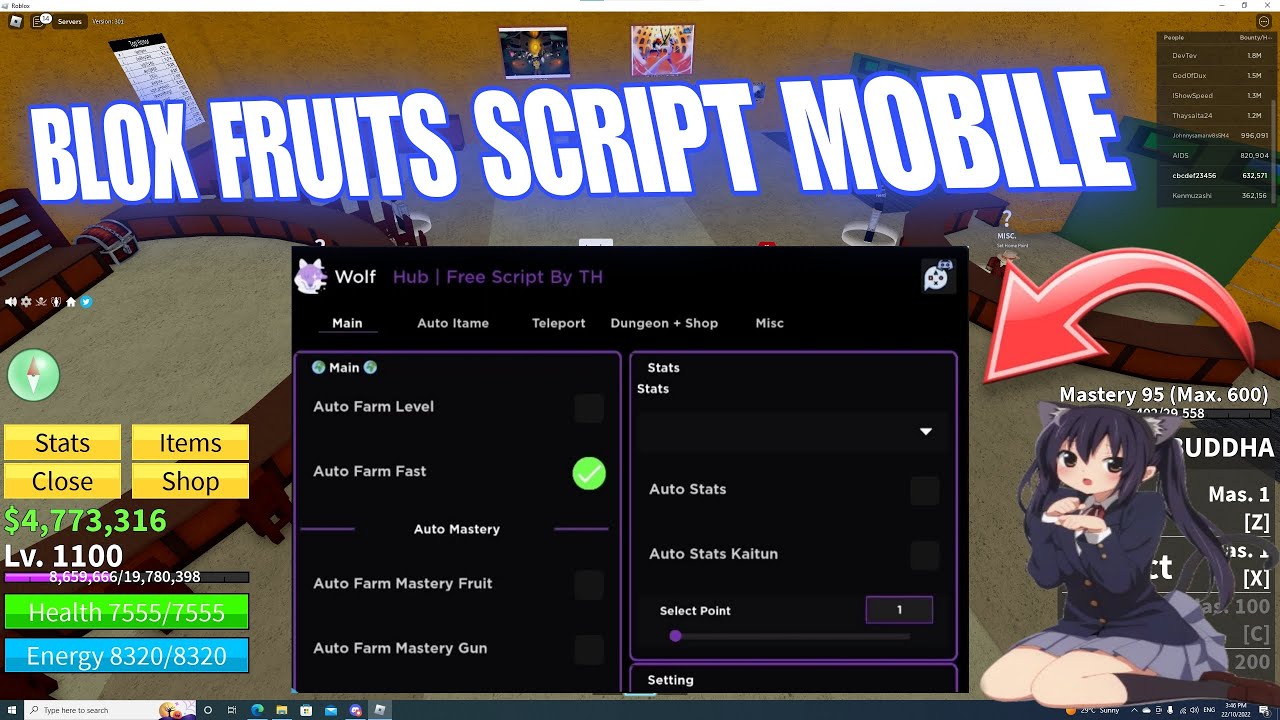Click the Energy 8320/8320 bar
The image size is (1280, 720).
[127, 656]
